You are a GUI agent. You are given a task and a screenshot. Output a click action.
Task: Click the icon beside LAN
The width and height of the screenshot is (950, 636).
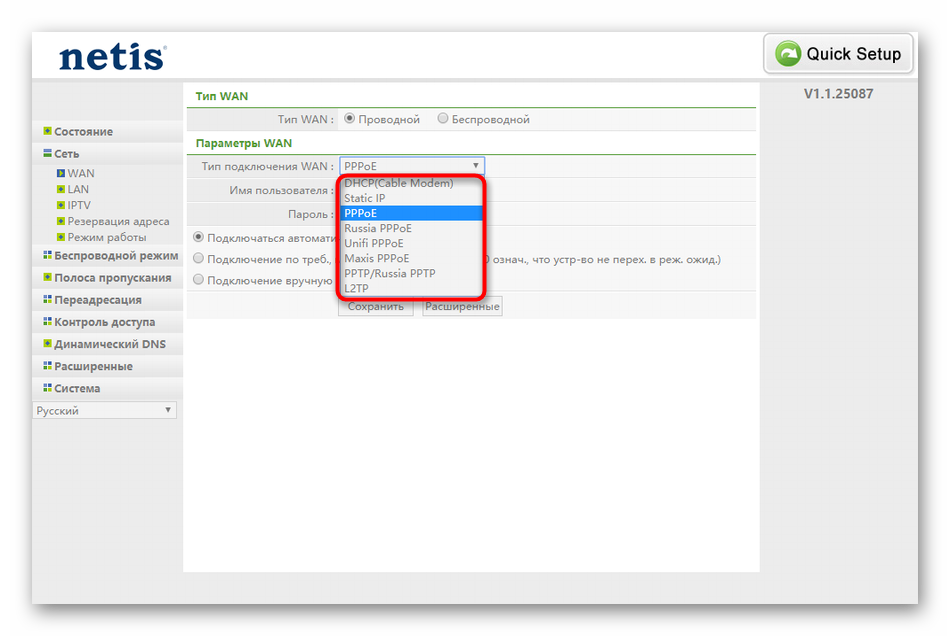(x=61, y=189)
